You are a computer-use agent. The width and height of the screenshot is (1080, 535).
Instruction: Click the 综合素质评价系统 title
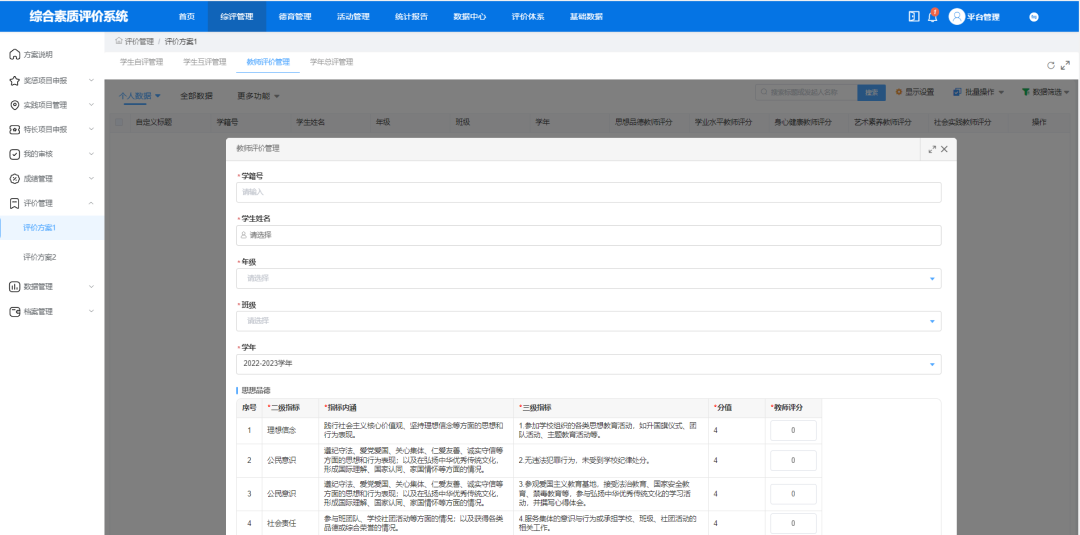[x=79, y=17]
